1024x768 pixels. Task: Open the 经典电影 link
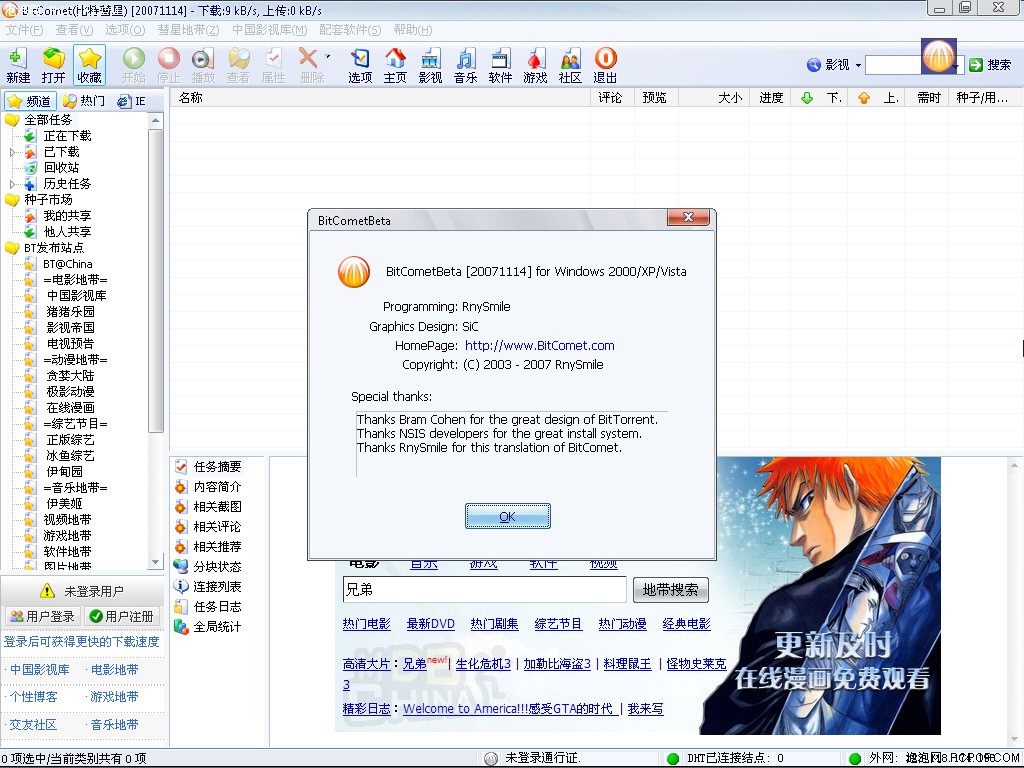[686, 624]
